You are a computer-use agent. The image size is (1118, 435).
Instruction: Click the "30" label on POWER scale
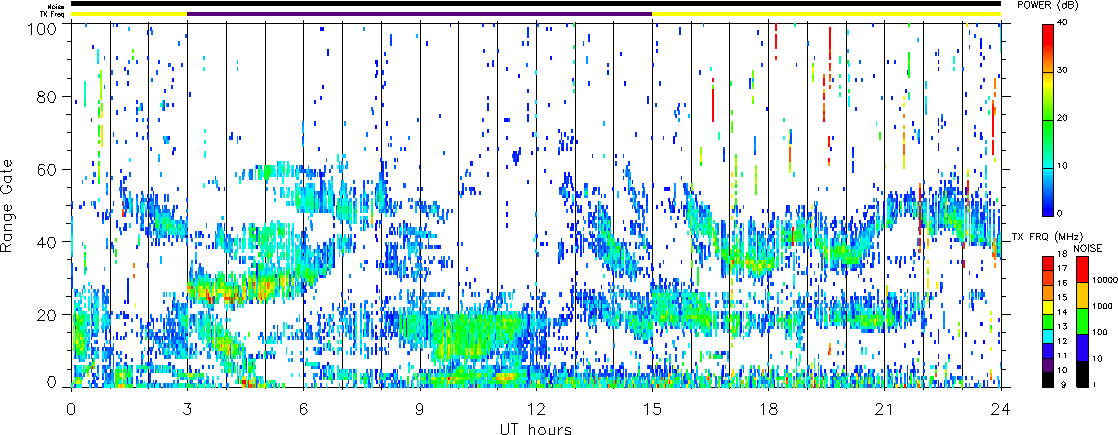click(1062, 71)
